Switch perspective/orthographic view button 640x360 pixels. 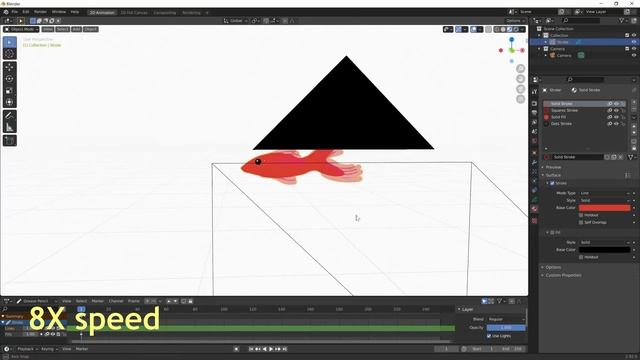pos(520,99)
